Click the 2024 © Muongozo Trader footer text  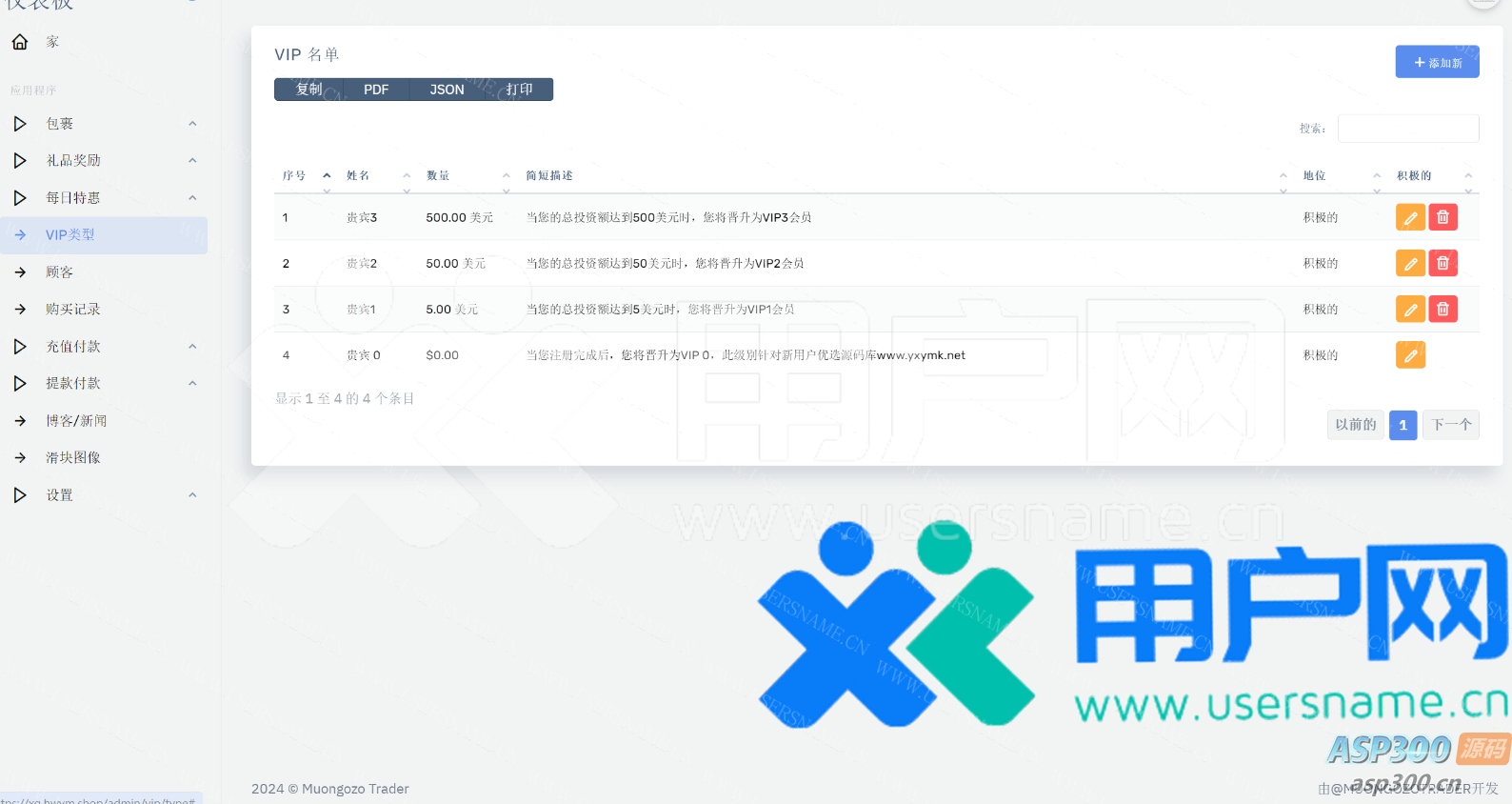click(x=329, y=789)
